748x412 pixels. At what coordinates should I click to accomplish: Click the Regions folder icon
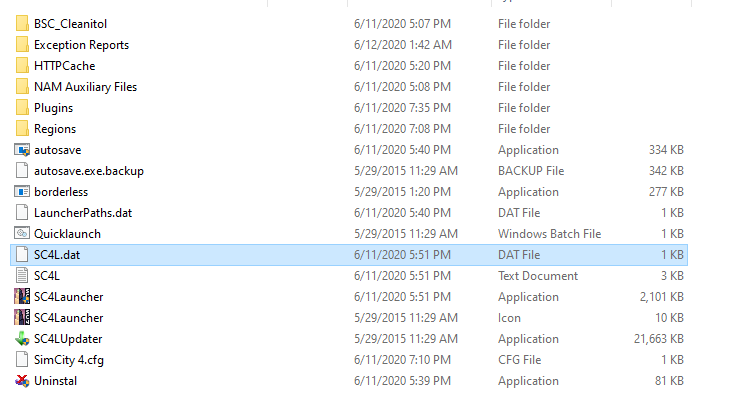[x=22, y=128]
